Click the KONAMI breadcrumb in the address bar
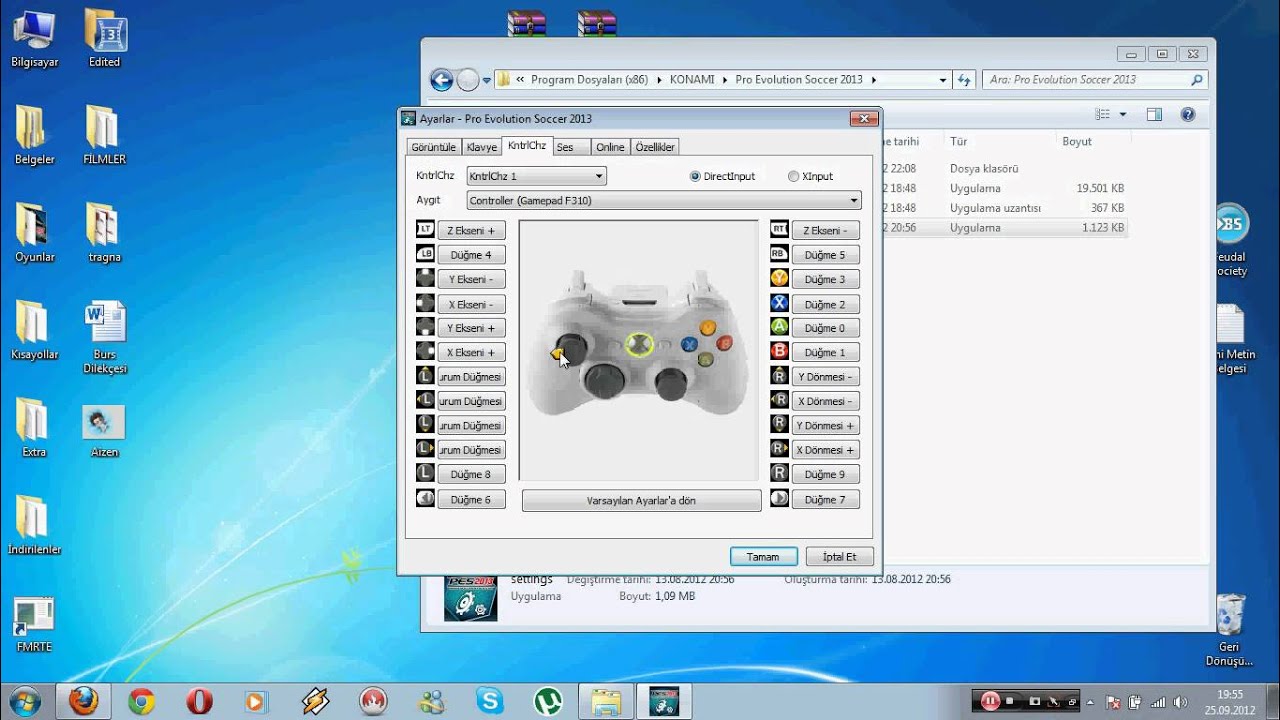Screen dimensions: 1280x720 coord(692,80)
